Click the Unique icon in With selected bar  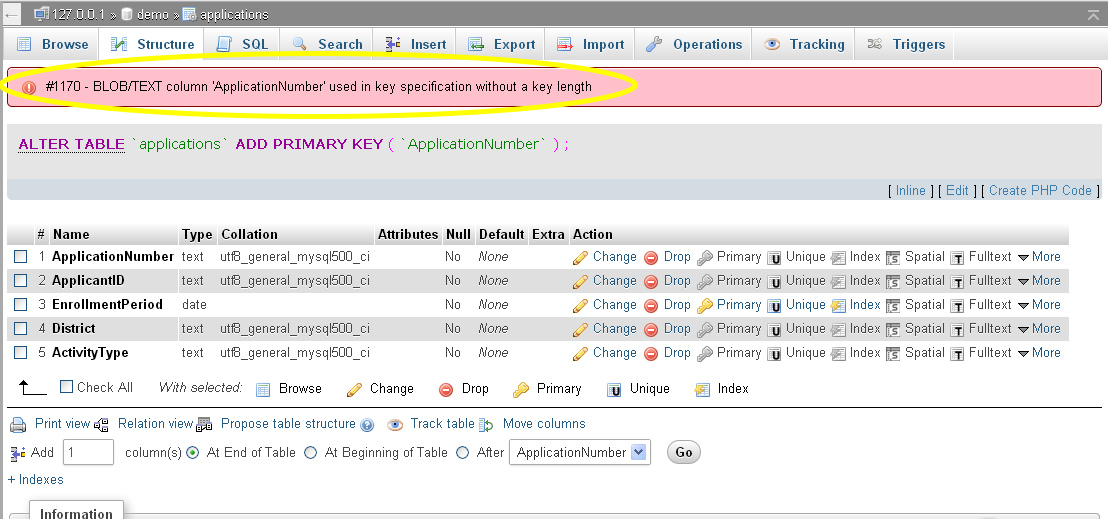click(615, 390)
